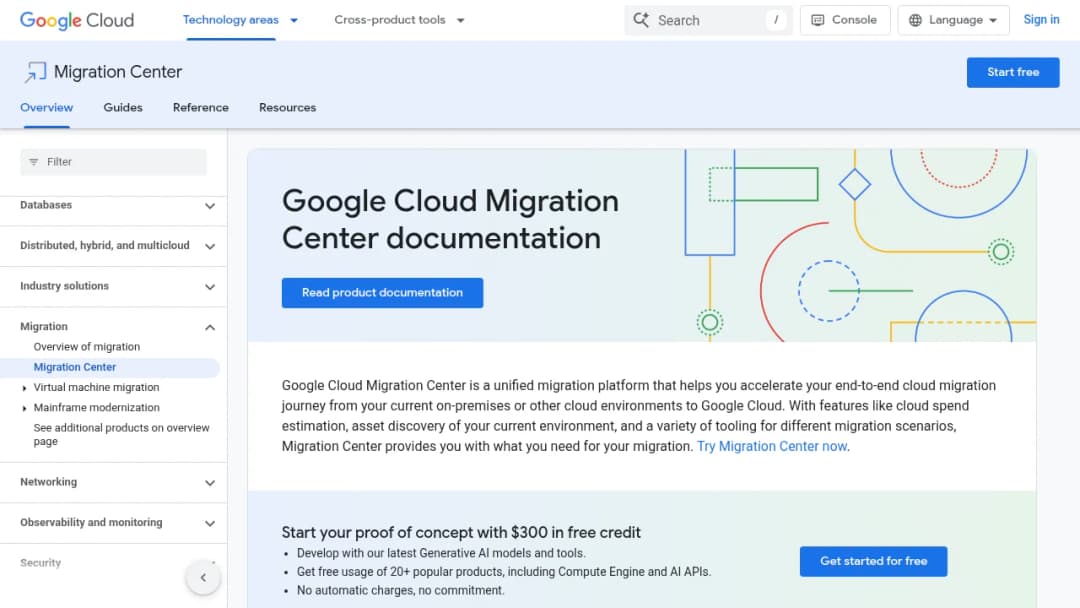Click the Google Cloud Migration Center documentation heading
The image size is (1080, 608).
tap(450, 220)
